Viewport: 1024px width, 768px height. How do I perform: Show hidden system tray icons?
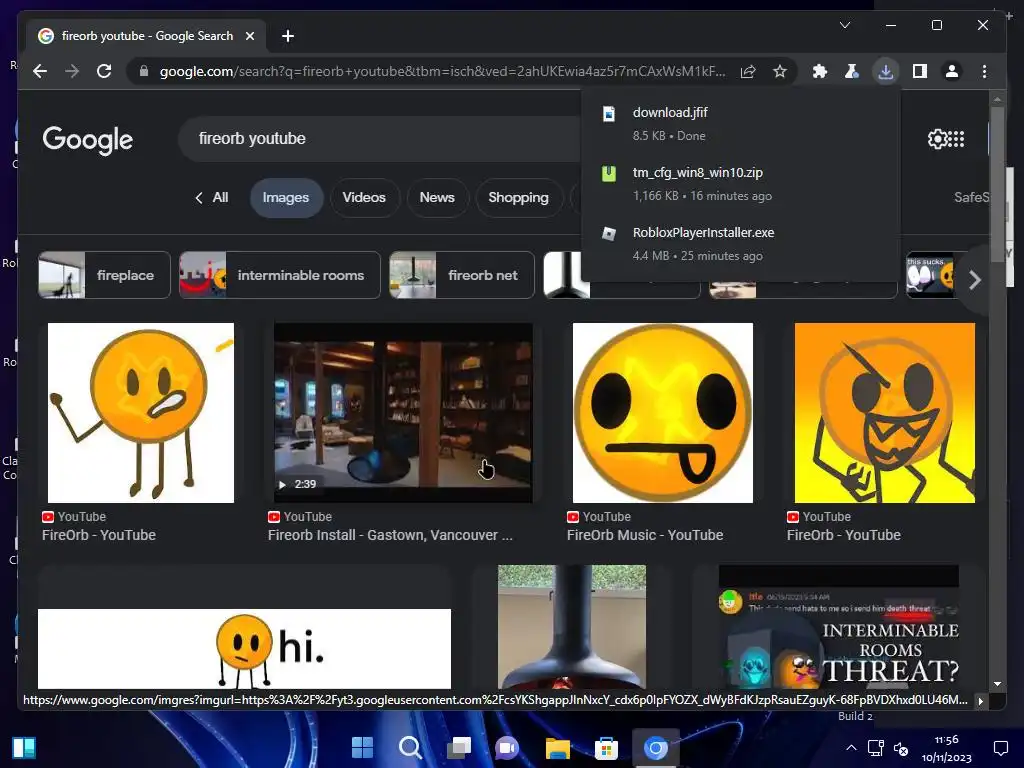(x=851, y=748)
